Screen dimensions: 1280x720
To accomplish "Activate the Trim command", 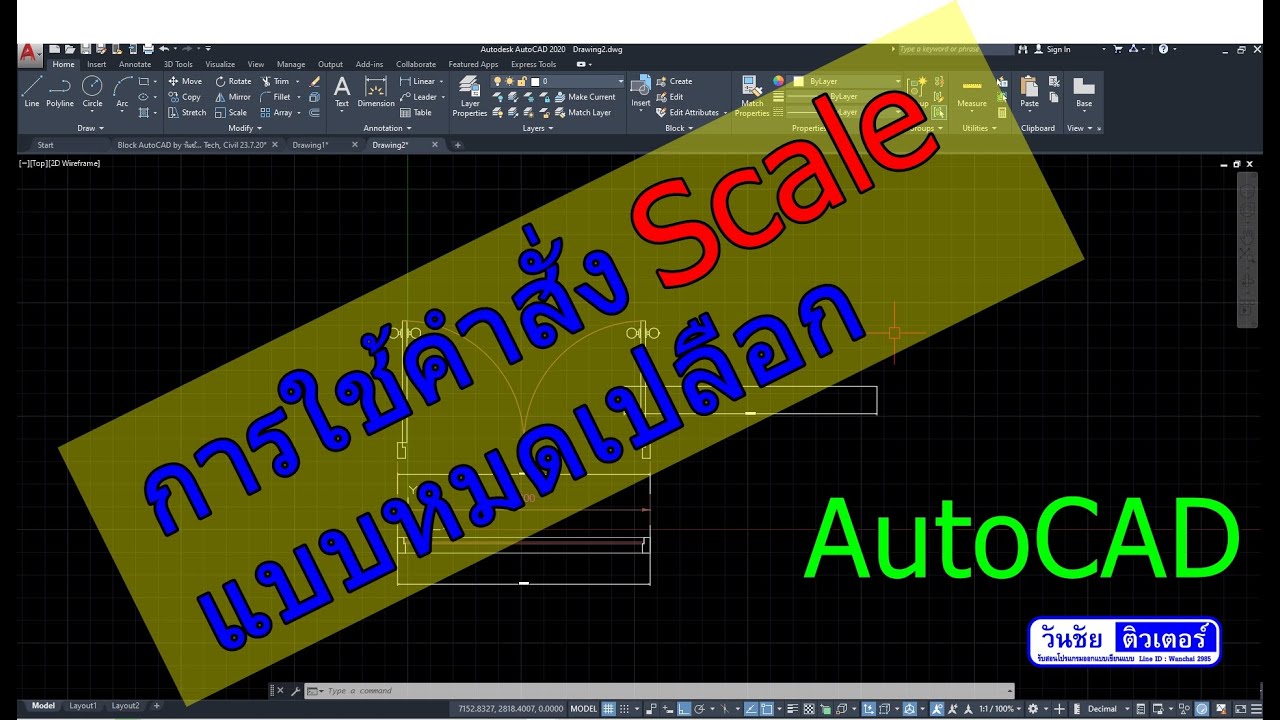I will 275,81.
